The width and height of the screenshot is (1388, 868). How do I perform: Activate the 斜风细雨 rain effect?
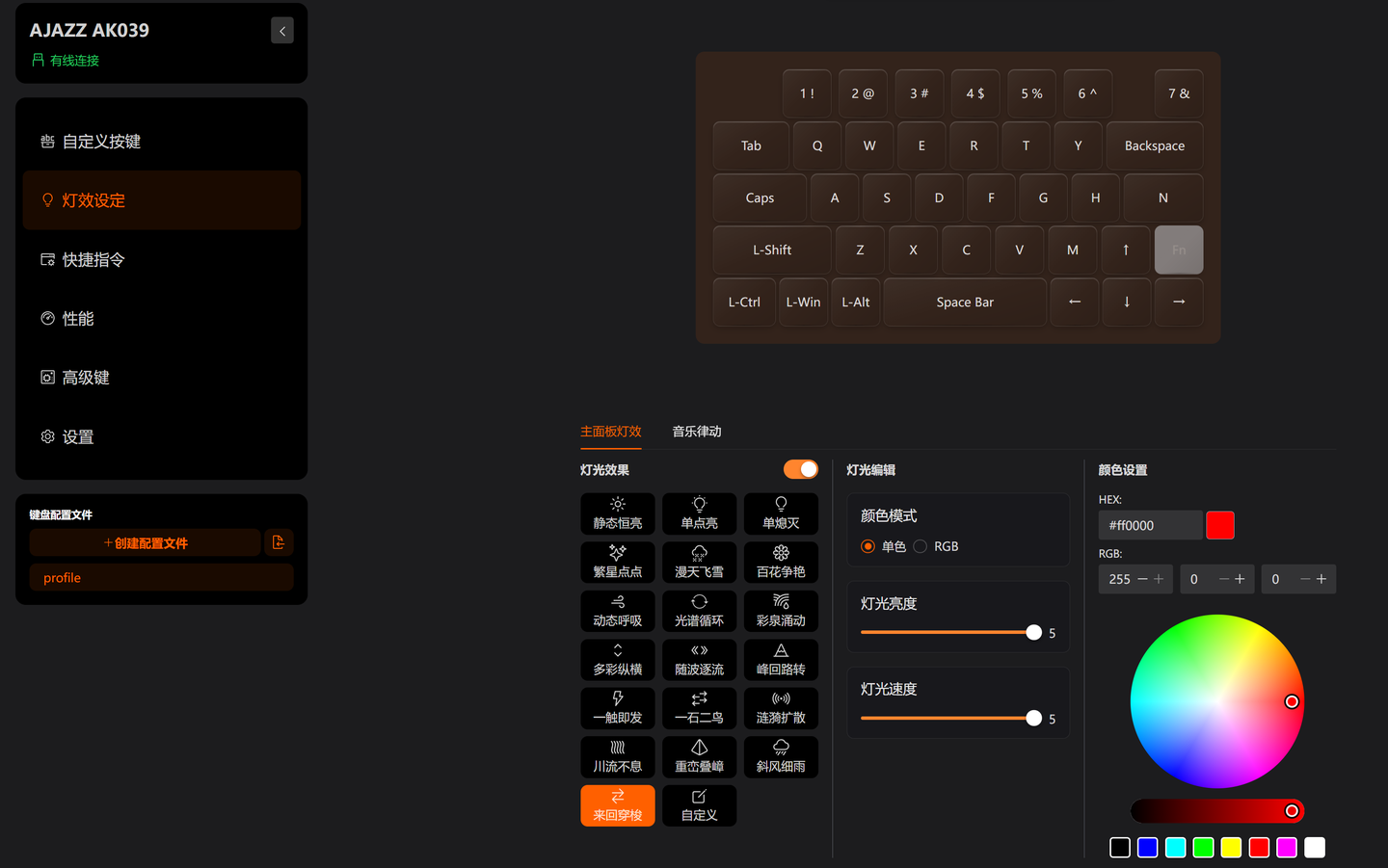coord(781,757)
